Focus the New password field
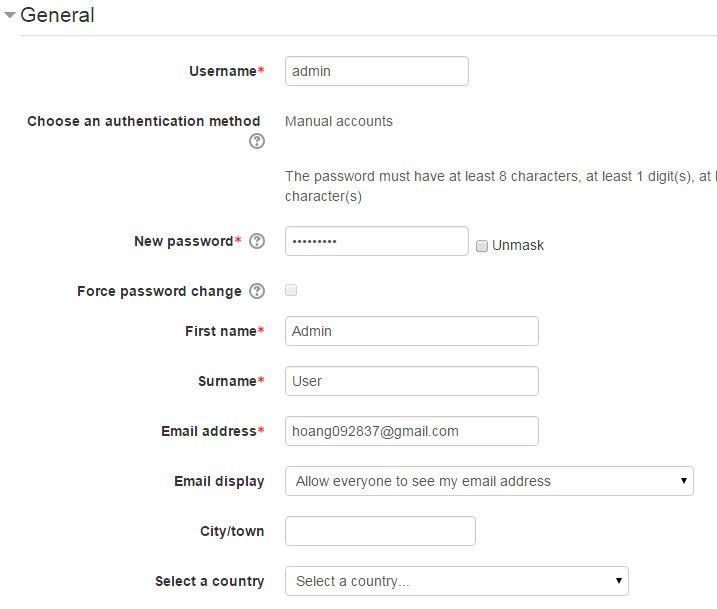The width and height of the screenshot is (717, 609). point(376,241)
